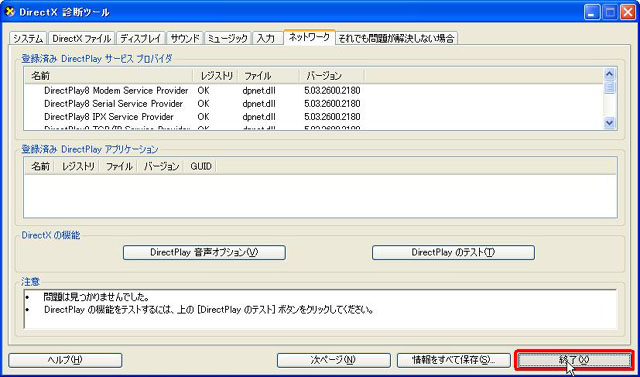Screen dimensions: 640x377
Task: Click ファイル header in applications list
Action: tap(118, 166)
